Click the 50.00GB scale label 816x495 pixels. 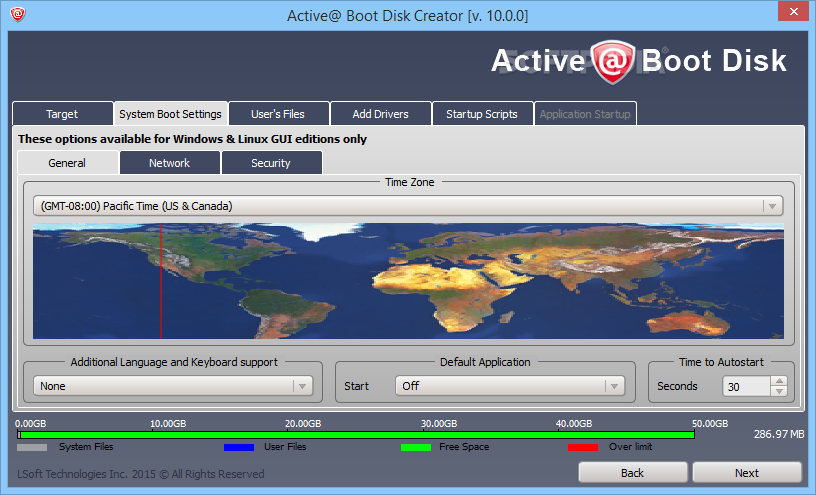click(710, 424)
